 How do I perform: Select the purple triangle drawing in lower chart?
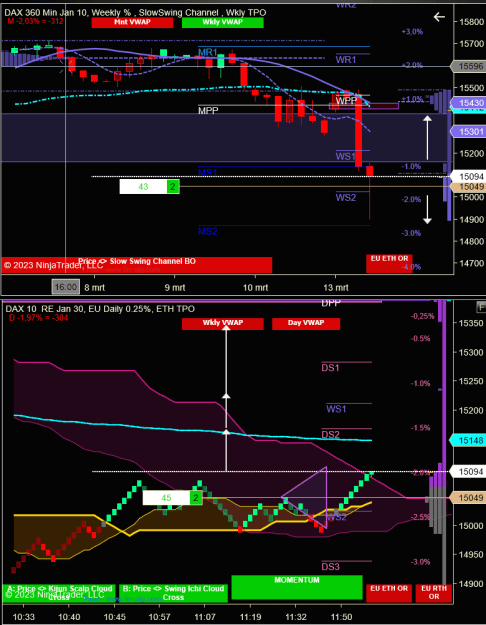312,497
